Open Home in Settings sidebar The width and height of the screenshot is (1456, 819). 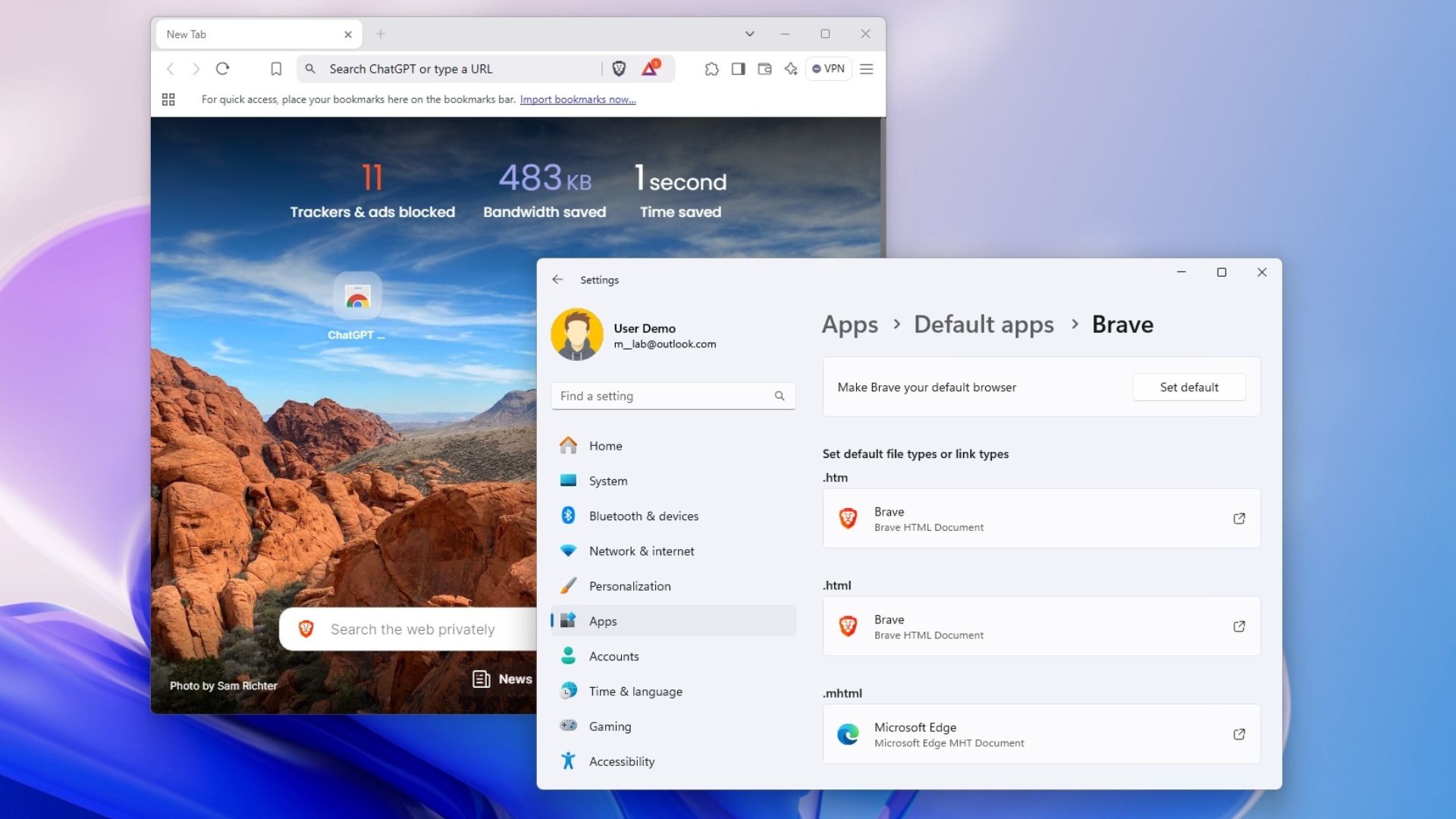click(x=673, y=446)
